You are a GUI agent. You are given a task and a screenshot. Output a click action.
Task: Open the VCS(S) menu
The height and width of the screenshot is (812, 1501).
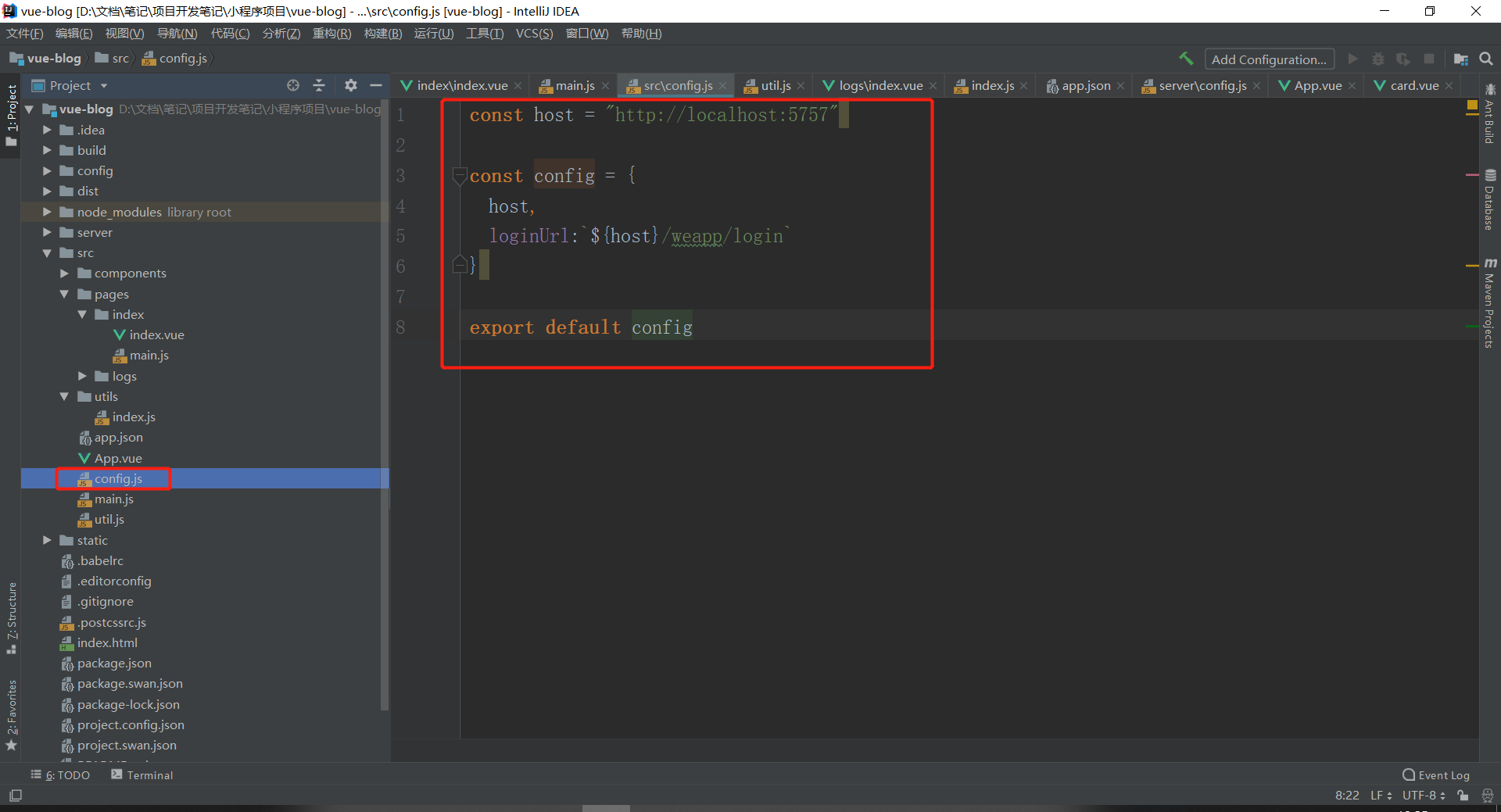click(534, 34)
